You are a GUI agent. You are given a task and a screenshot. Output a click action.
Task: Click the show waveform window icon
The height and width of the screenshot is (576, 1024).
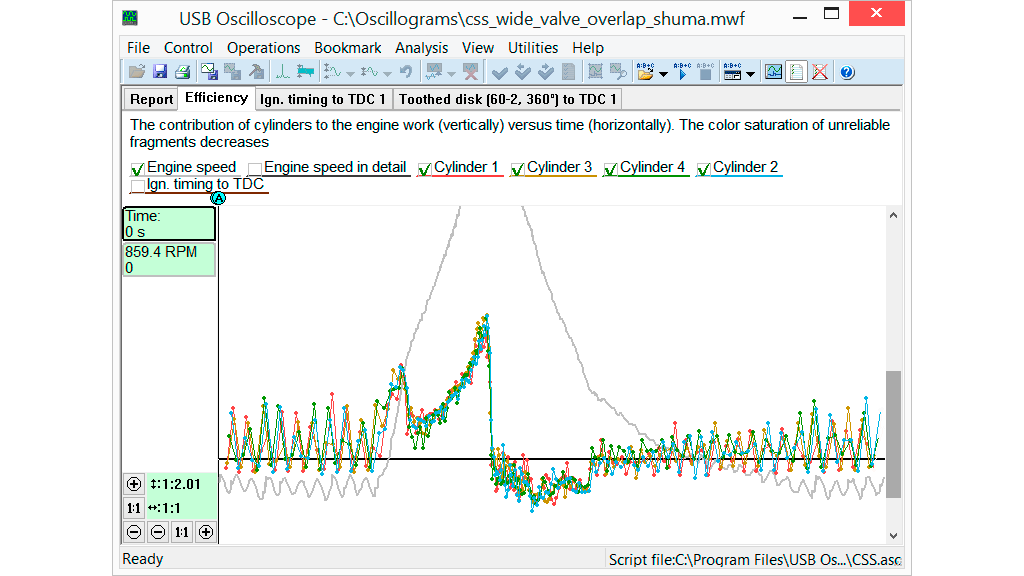[773, 72]
